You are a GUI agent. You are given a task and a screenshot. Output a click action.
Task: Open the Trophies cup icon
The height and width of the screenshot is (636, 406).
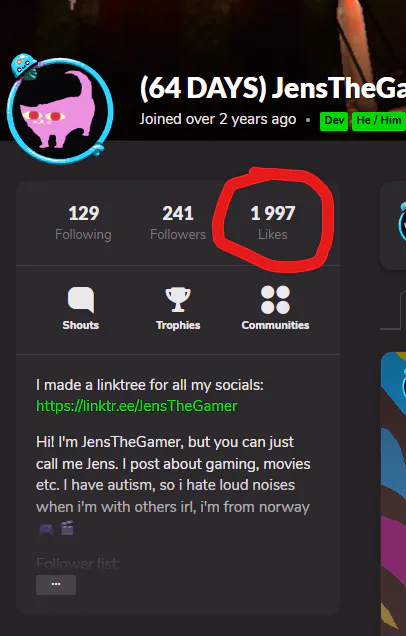click(178, 300)
